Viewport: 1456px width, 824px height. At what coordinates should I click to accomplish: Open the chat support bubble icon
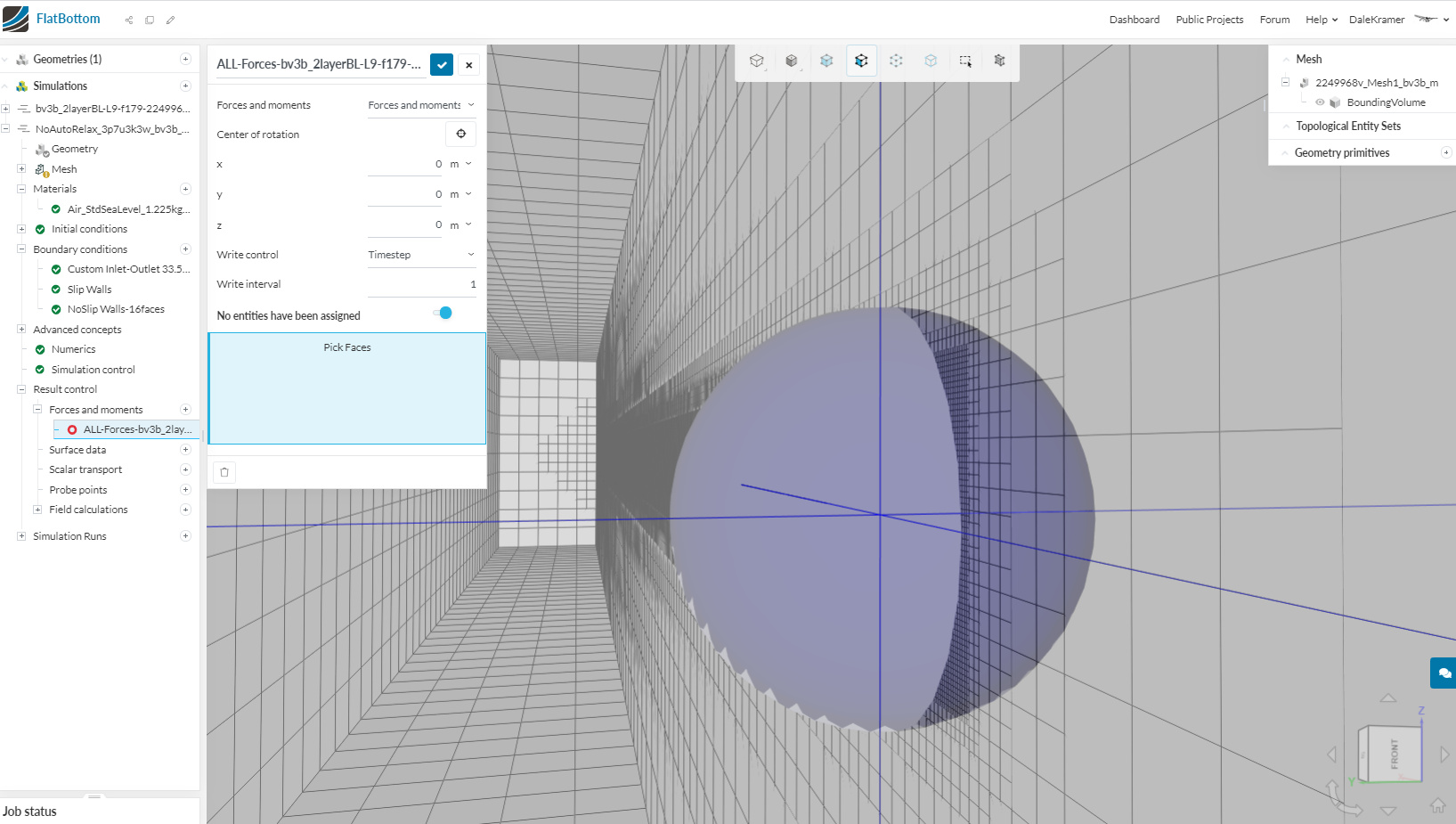(1444, 673)
